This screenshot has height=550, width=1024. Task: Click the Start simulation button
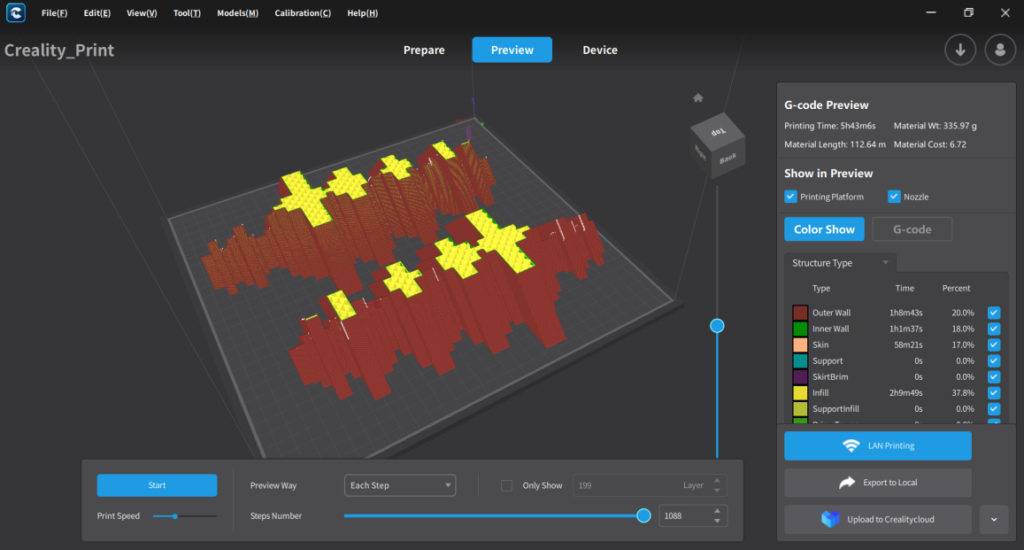(157, 485)
